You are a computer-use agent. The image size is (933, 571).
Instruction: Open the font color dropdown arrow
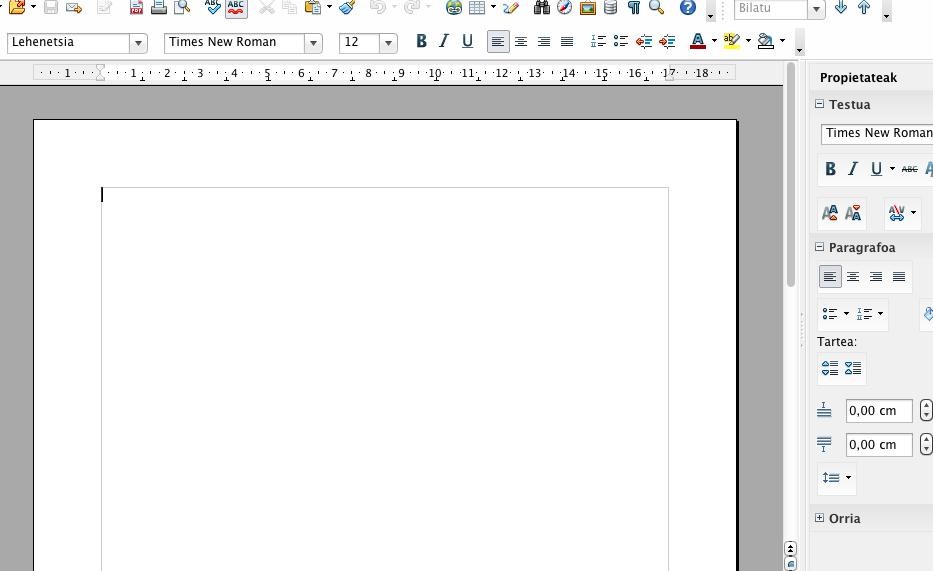point(714,41)
